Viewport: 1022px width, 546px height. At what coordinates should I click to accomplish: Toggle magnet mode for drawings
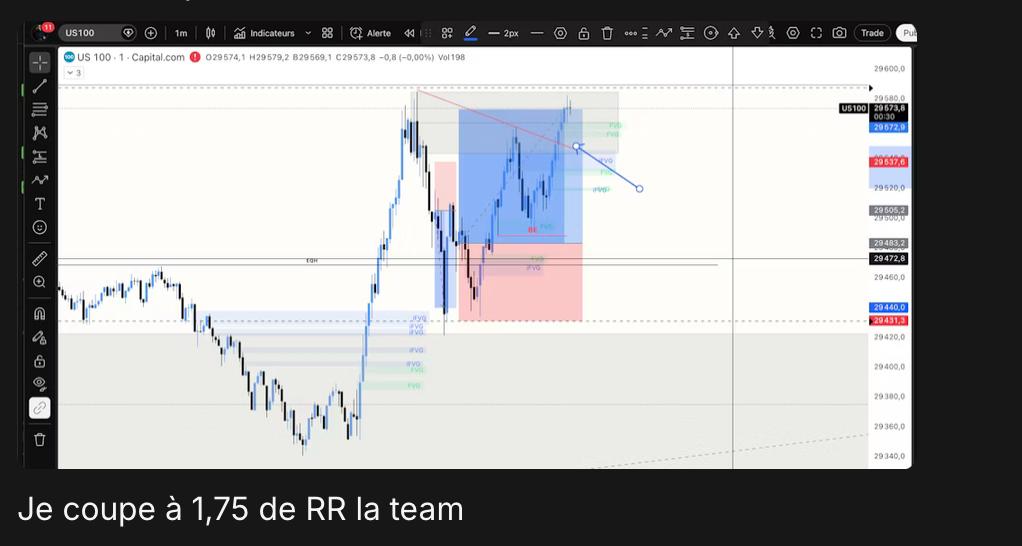40,313
